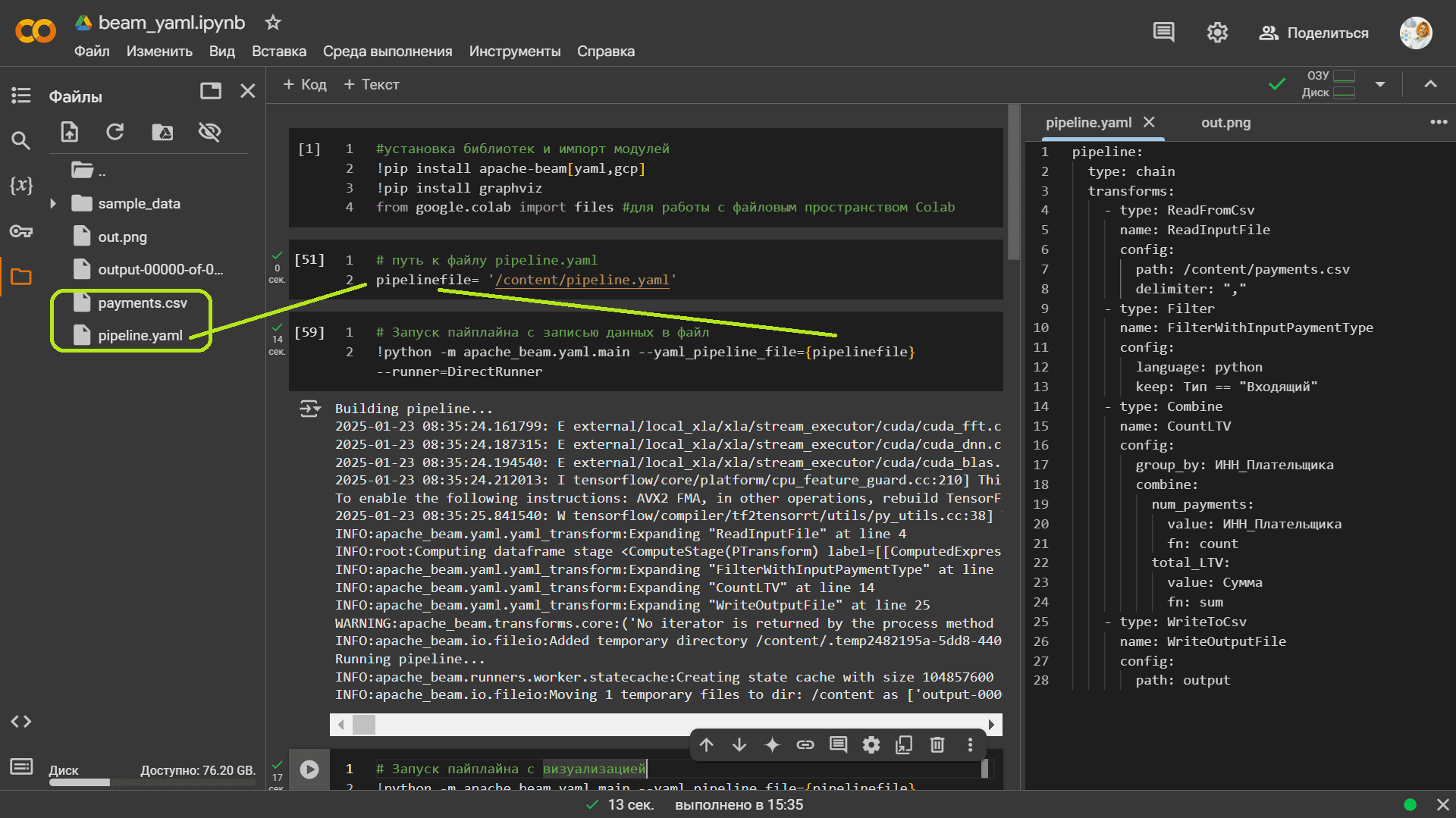
Task: Switch to the out.png tab
Action: 1225,123
